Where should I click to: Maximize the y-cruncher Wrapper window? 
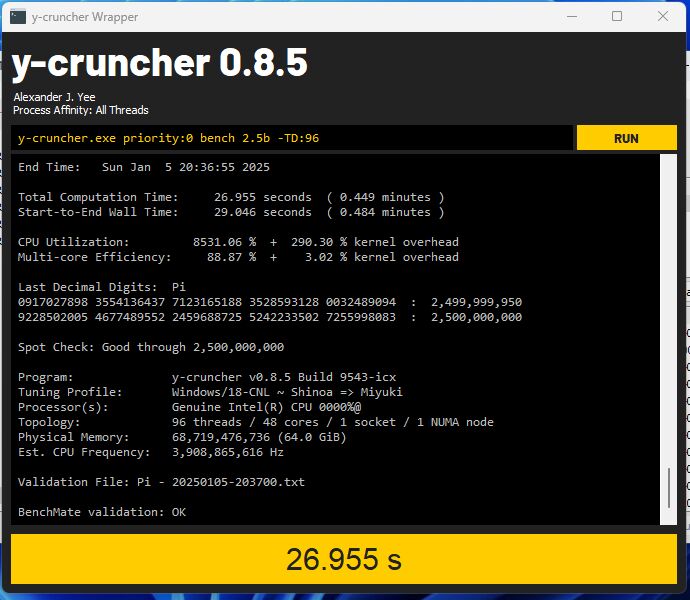617,17
